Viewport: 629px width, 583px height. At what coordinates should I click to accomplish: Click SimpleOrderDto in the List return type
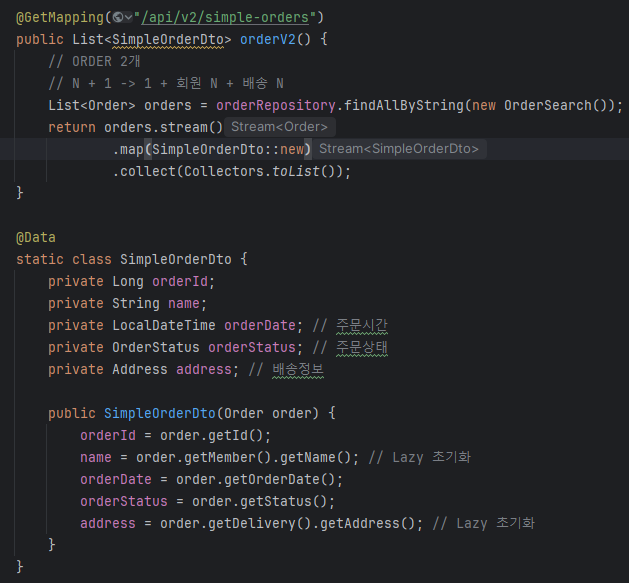point(168,39)
